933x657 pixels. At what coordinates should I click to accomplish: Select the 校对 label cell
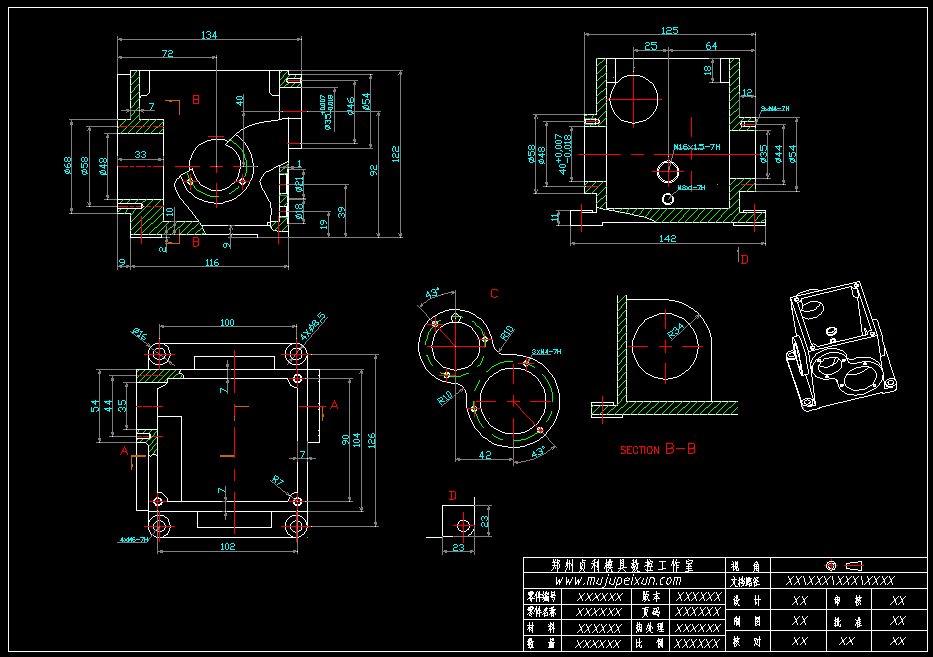pos(746,642)
